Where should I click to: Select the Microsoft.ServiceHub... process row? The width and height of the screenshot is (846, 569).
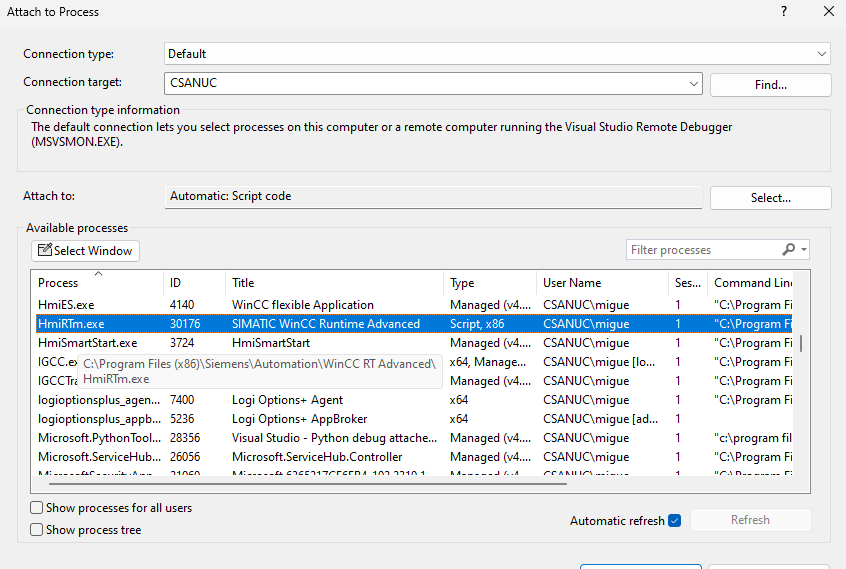click(414, 457)
